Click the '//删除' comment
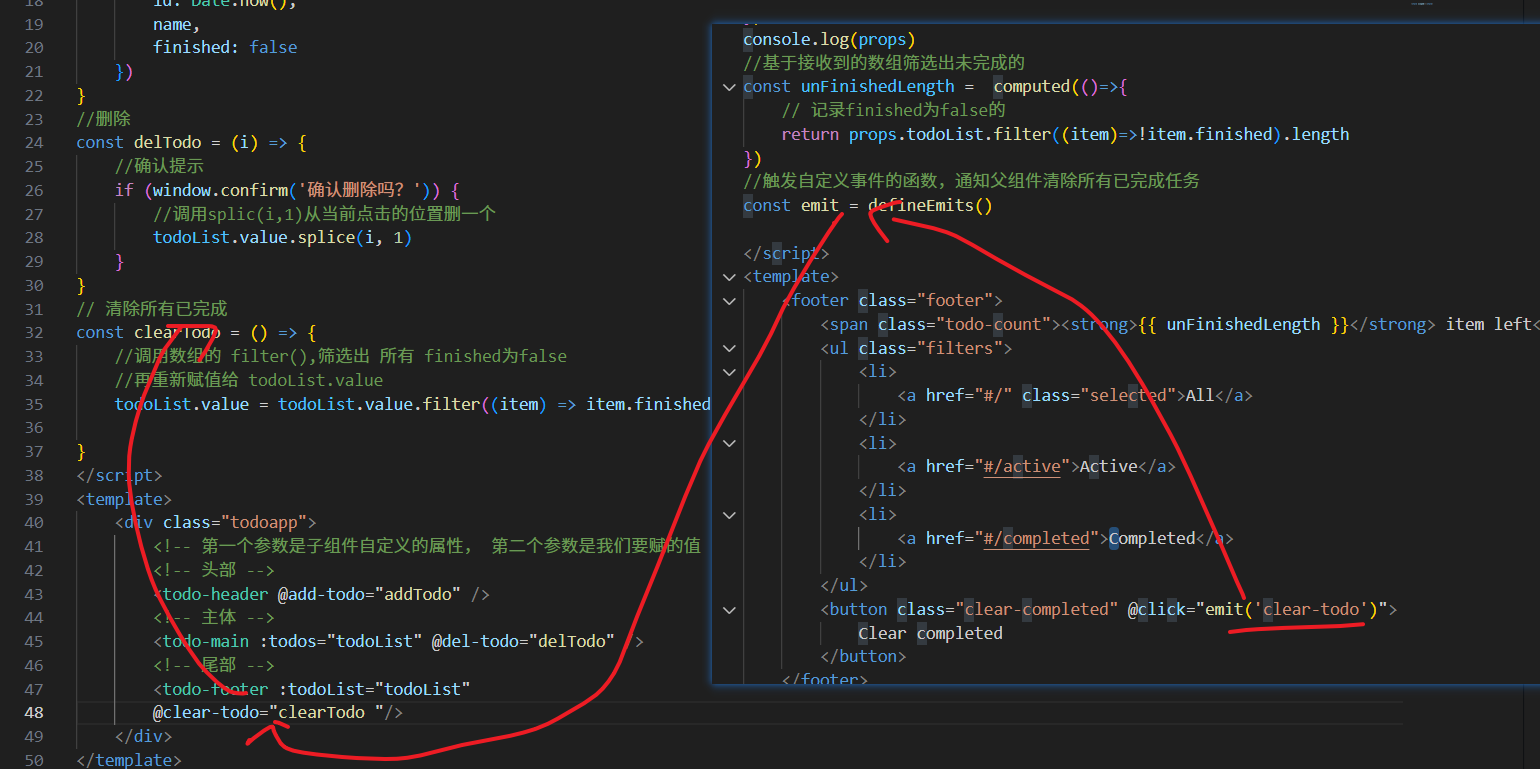1540x769 pixels. coord(103,119)
